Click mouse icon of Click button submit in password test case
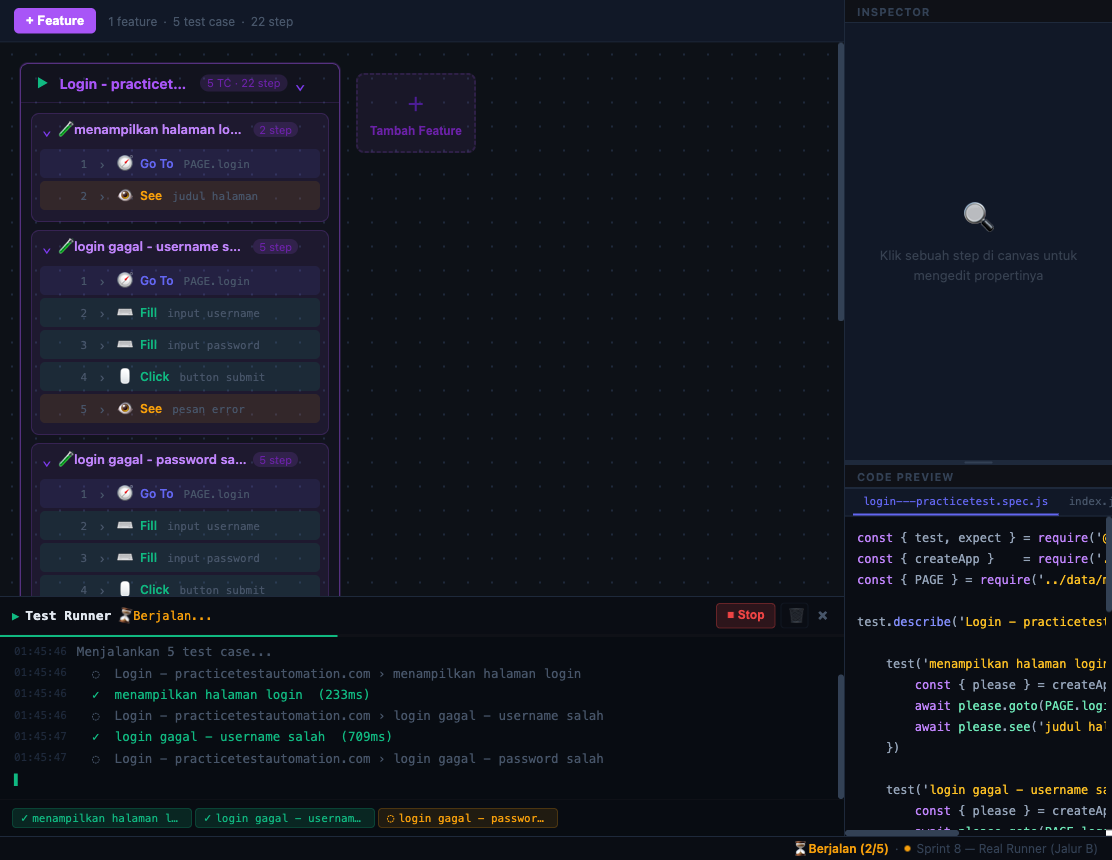Image resolution: width=1112 pixels, height=860 pixels. point(125,588)
